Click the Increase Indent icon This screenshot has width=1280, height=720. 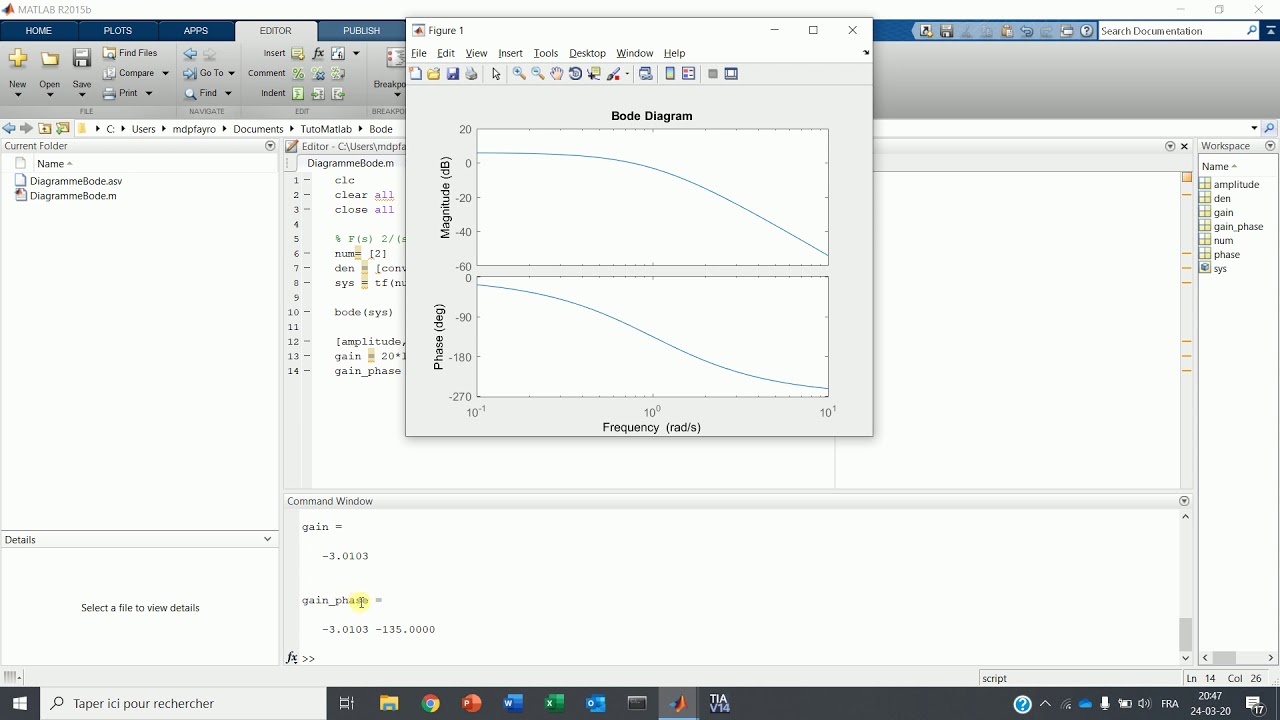pos(318,94)
